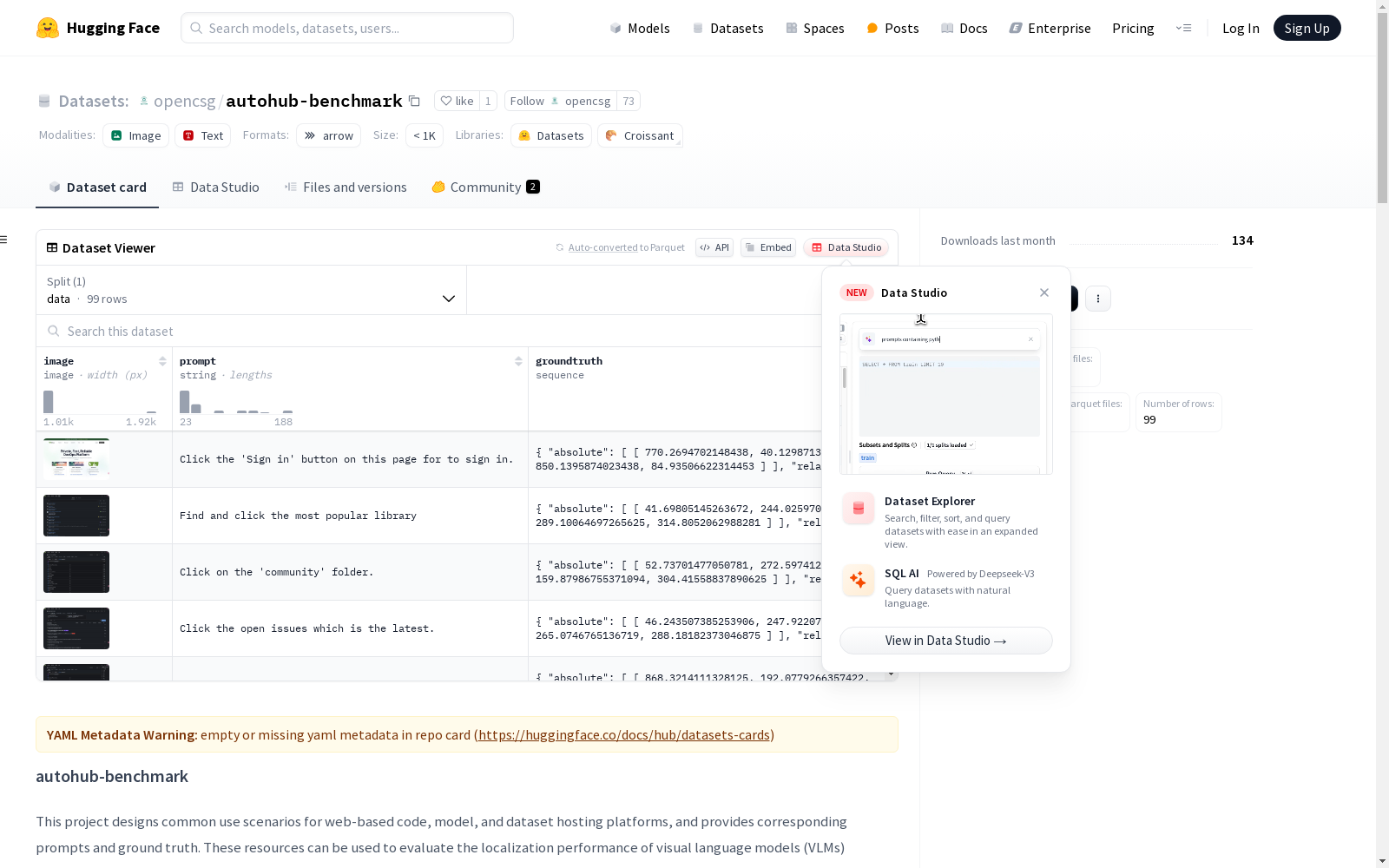Click the "Downloads last month" label

click(998, 240)
